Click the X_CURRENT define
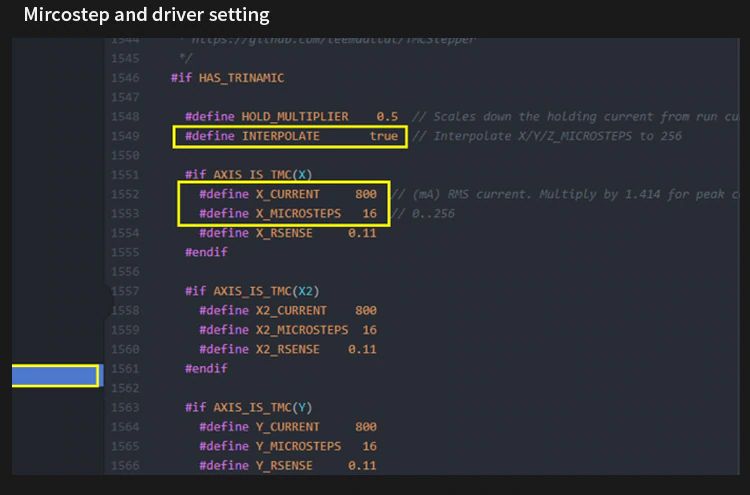The height and width of the screenshot is (495, 750). 288,194
